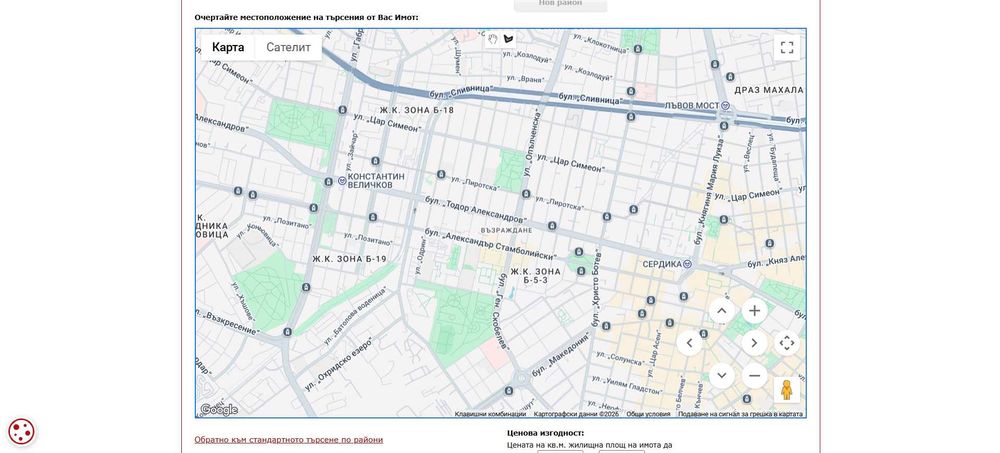
Task: Toggle map camera controls icon
Action: click(787, 343)
